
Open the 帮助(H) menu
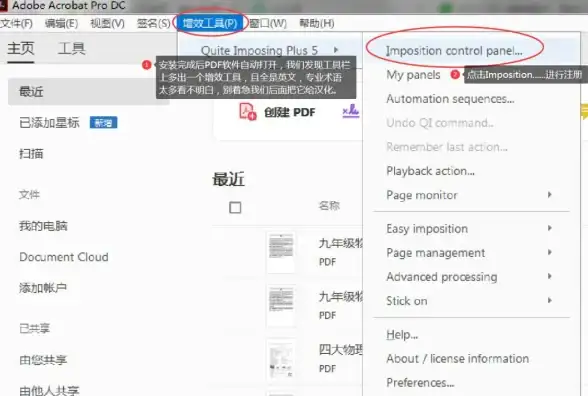click(316, 24)
